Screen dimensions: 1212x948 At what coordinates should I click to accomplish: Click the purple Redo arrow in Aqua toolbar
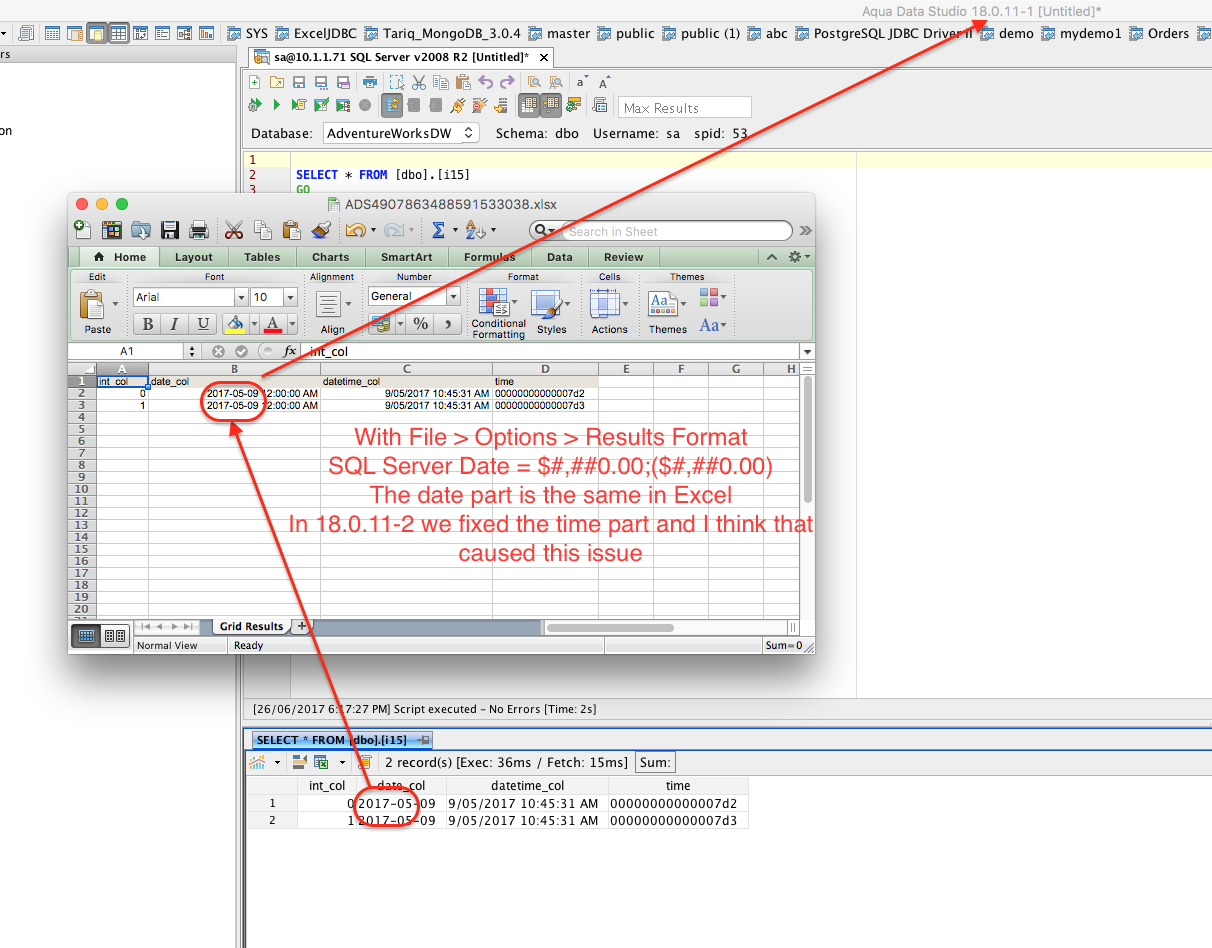[507, 82]
